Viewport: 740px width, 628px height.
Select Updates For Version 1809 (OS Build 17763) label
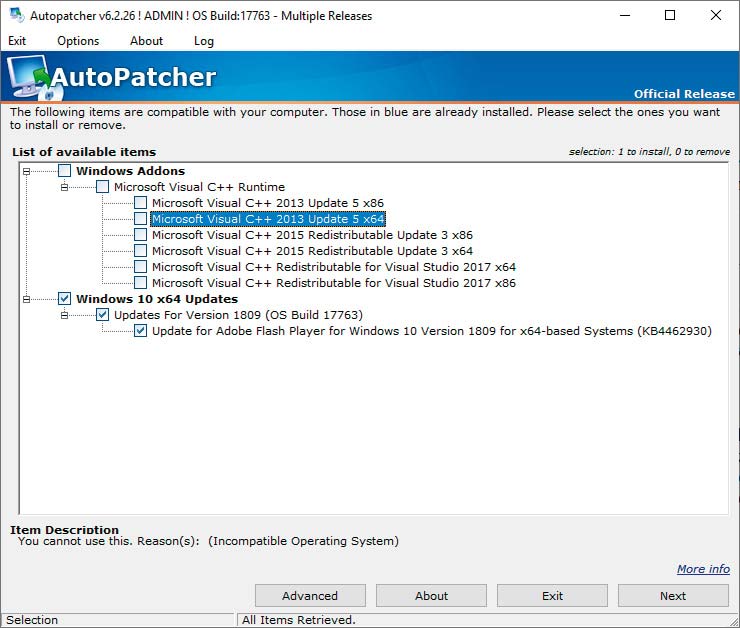coord(238,315)
